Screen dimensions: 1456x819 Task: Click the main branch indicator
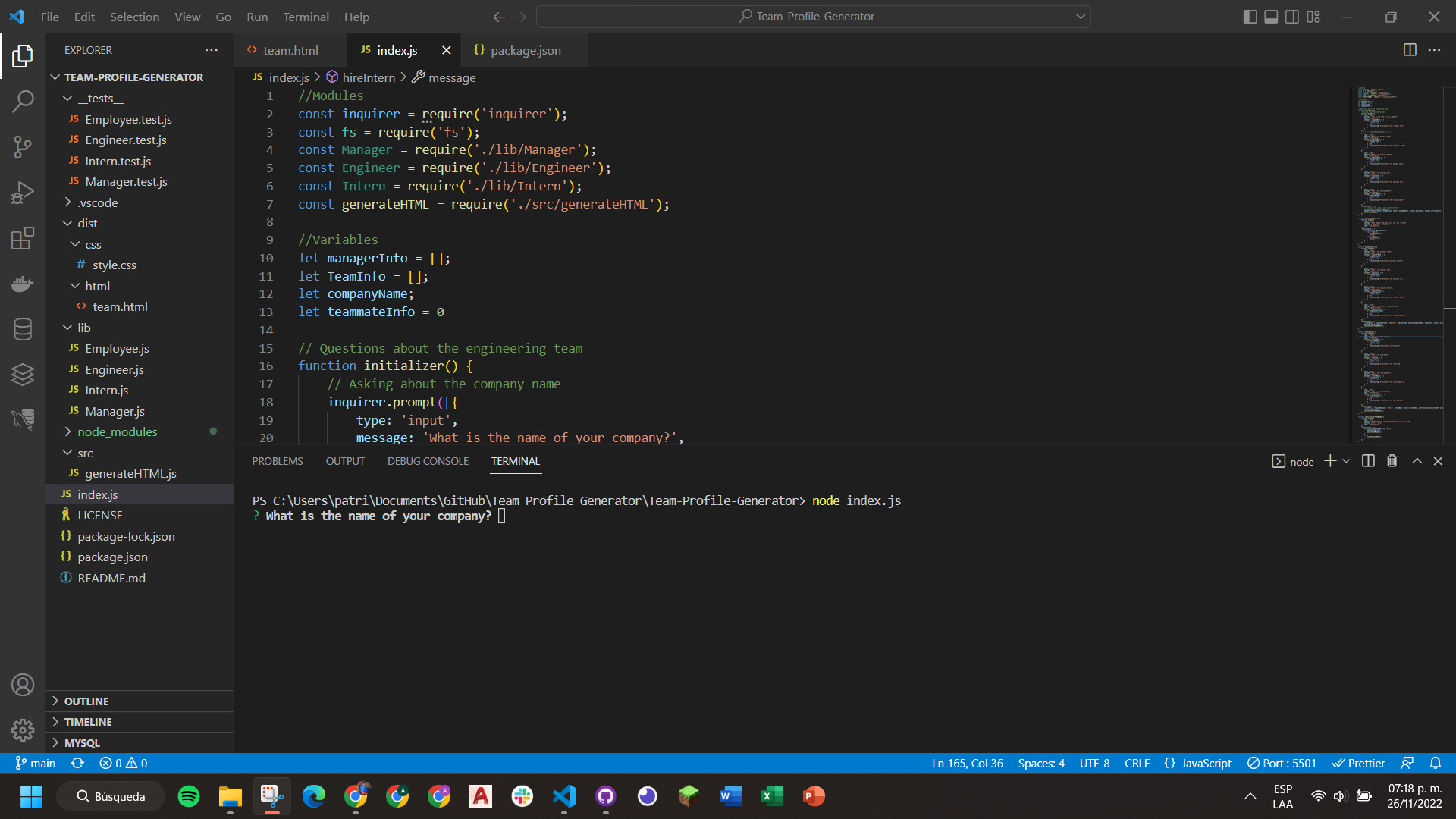point(35,763)
